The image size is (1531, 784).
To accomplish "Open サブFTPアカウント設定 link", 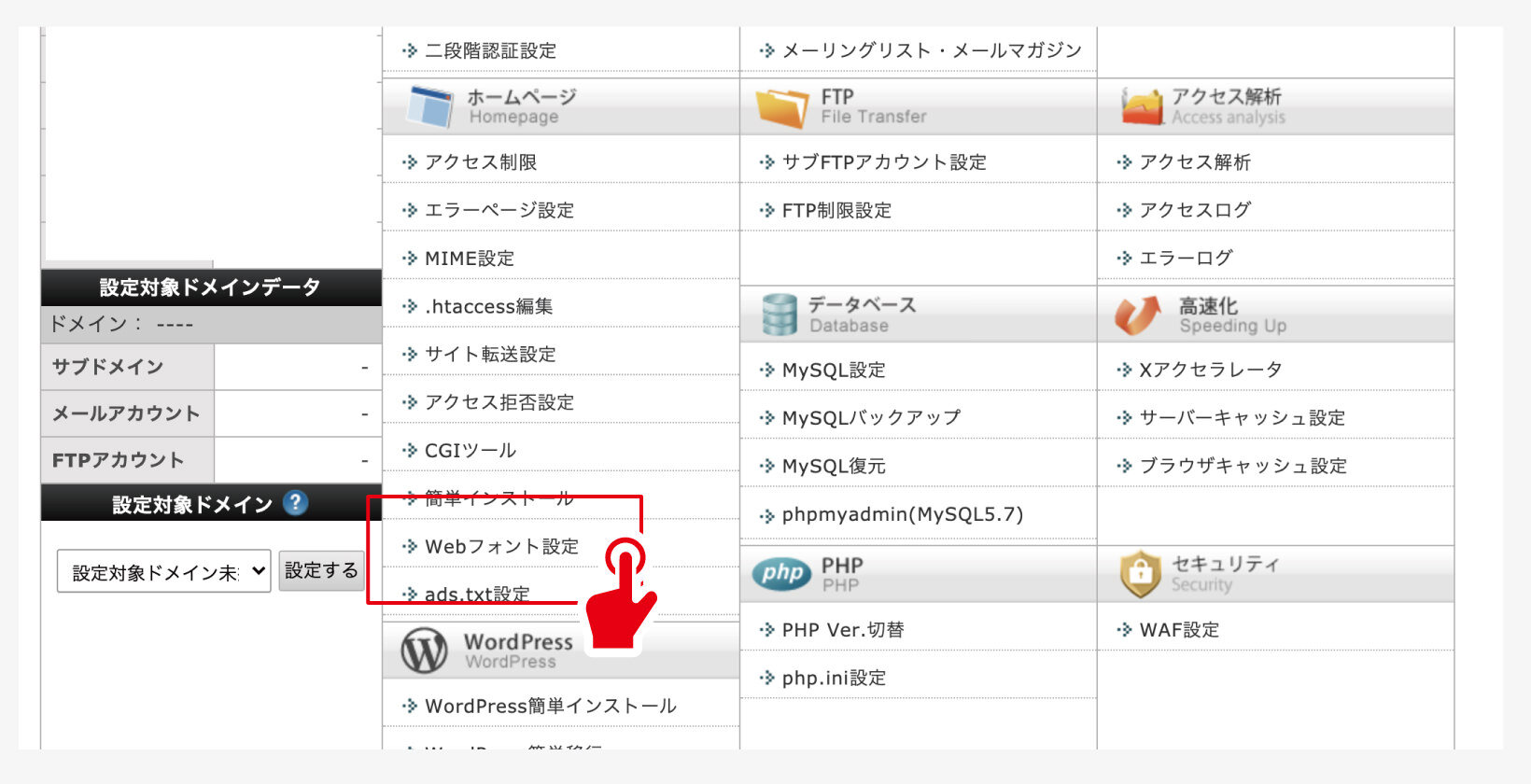I will point(883,161).
